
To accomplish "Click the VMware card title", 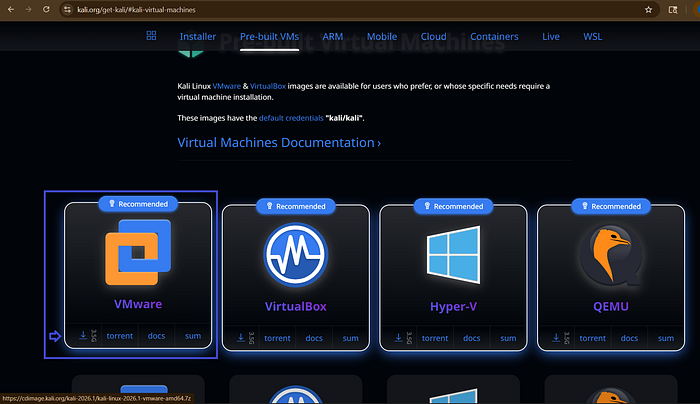I will pos(138,304).
